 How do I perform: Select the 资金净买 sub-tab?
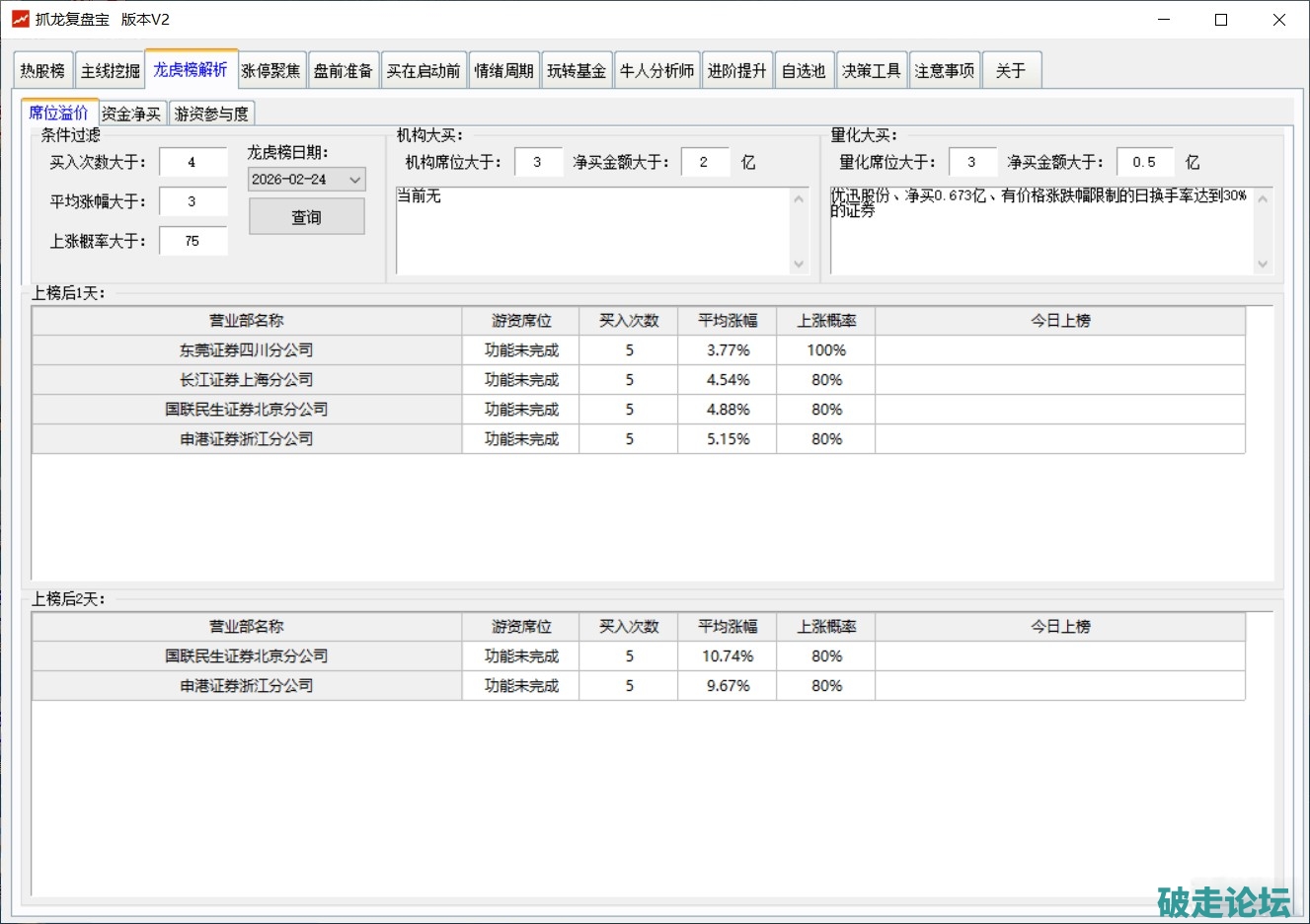[131, 115]
